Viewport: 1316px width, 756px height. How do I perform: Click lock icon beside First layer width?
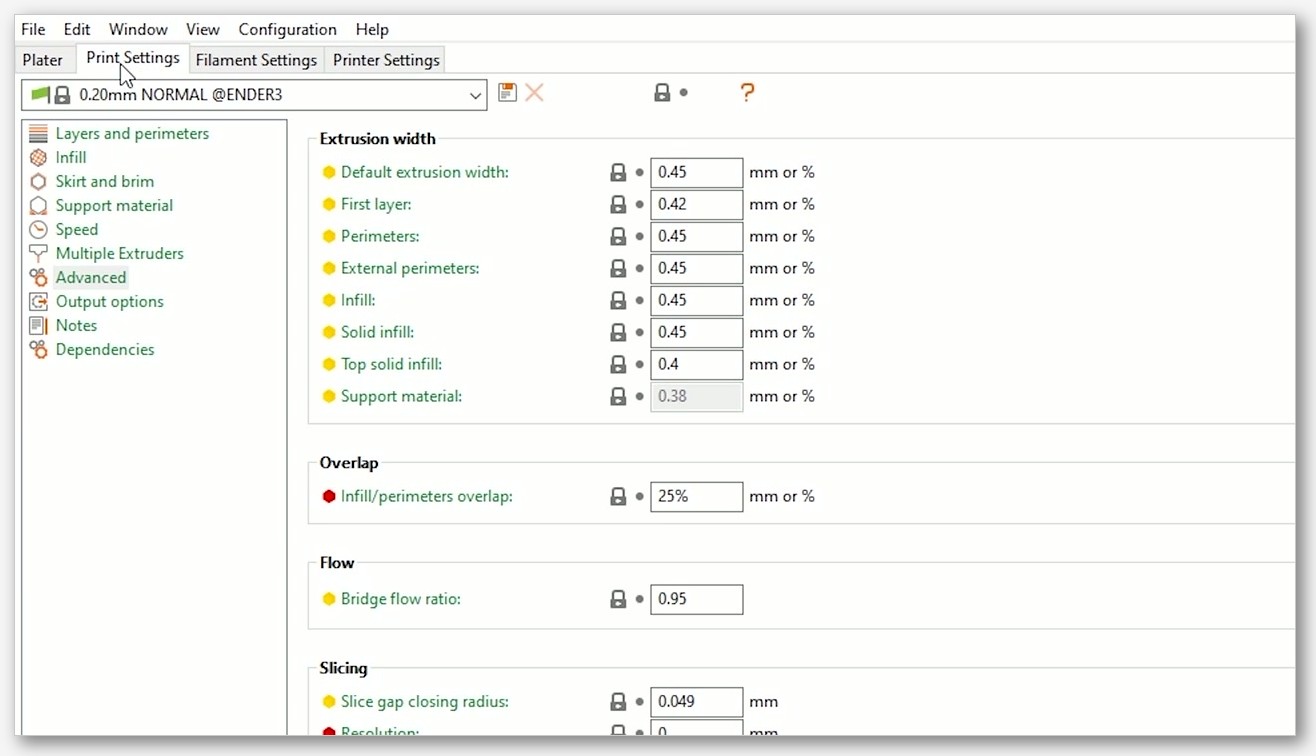(618, 205)
